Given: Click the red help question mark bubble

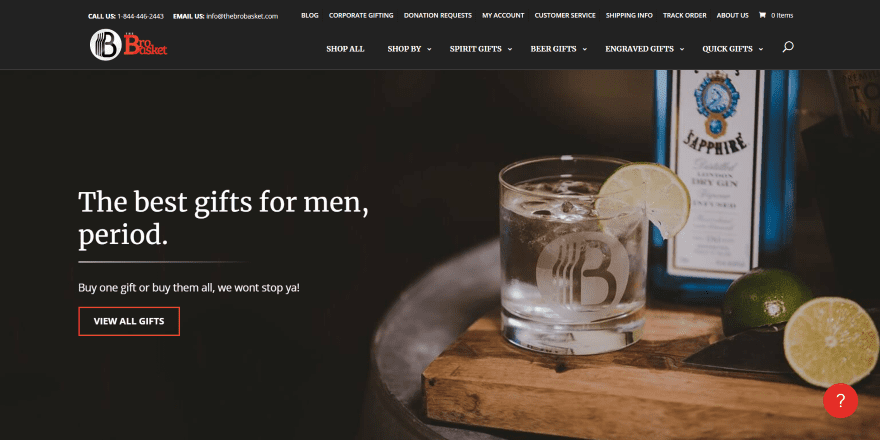Looking at the screenshot, I should coord(840,401).
